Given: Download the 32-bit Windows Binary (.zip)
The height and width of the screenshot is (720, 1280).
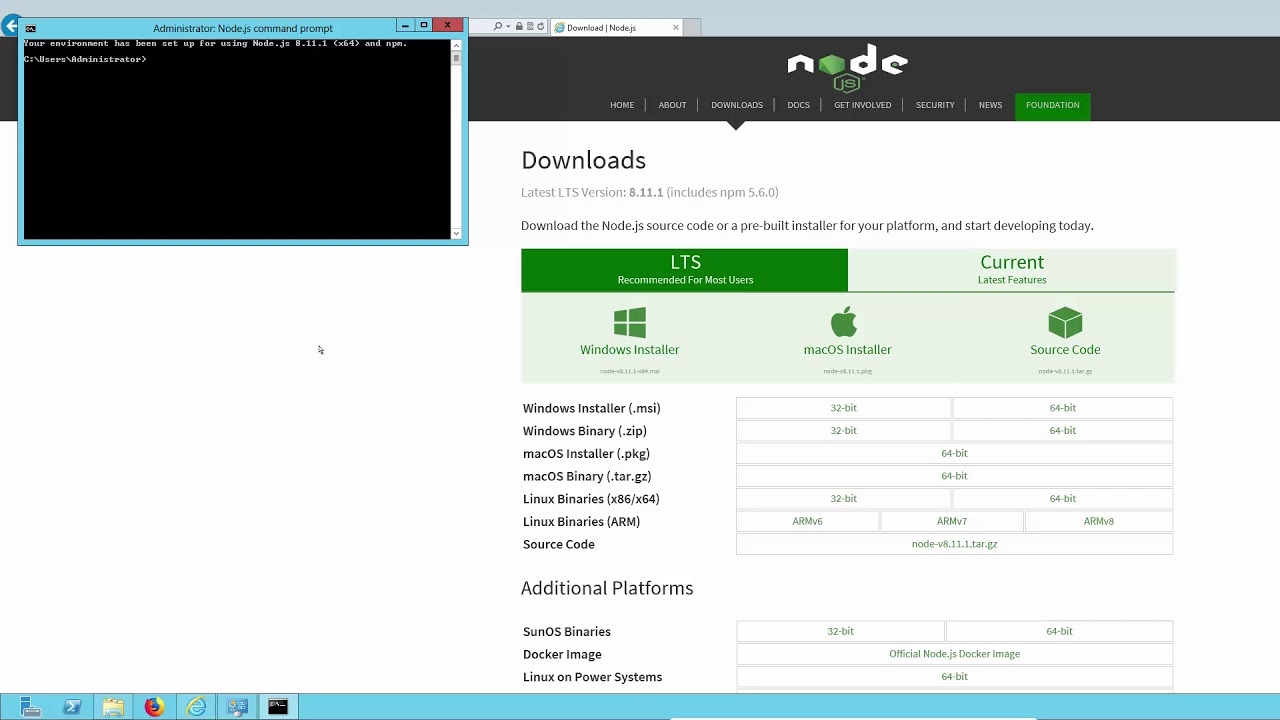Looking at the screenshot, I should pos(843,431).
